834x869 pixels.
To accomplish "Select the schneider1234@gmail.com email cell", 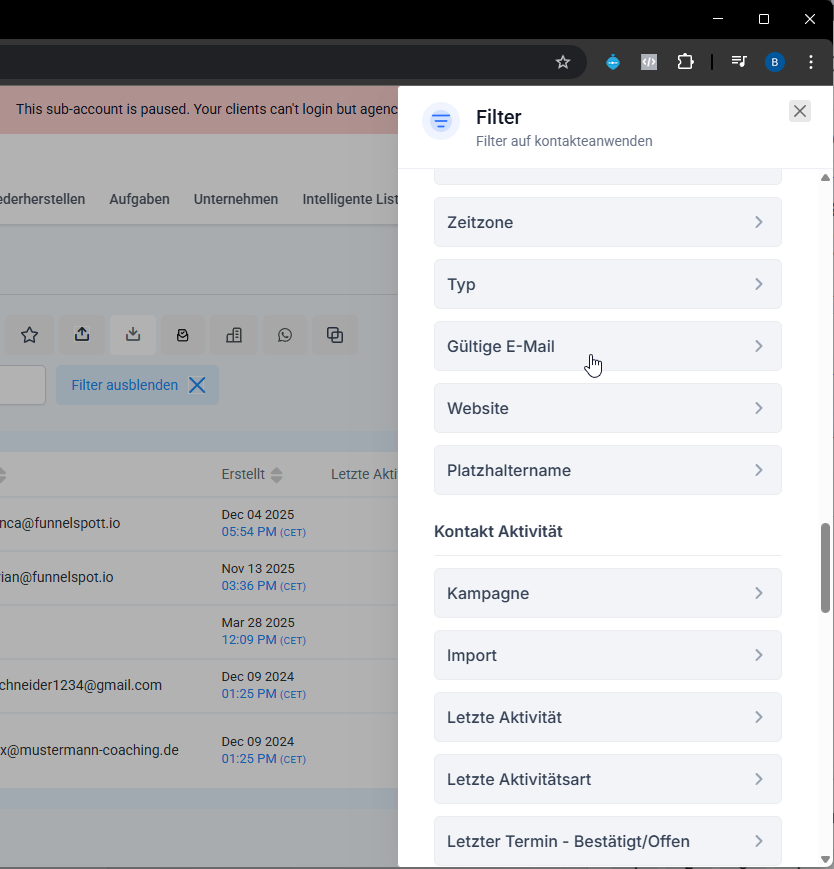I will tap(81, 685).
